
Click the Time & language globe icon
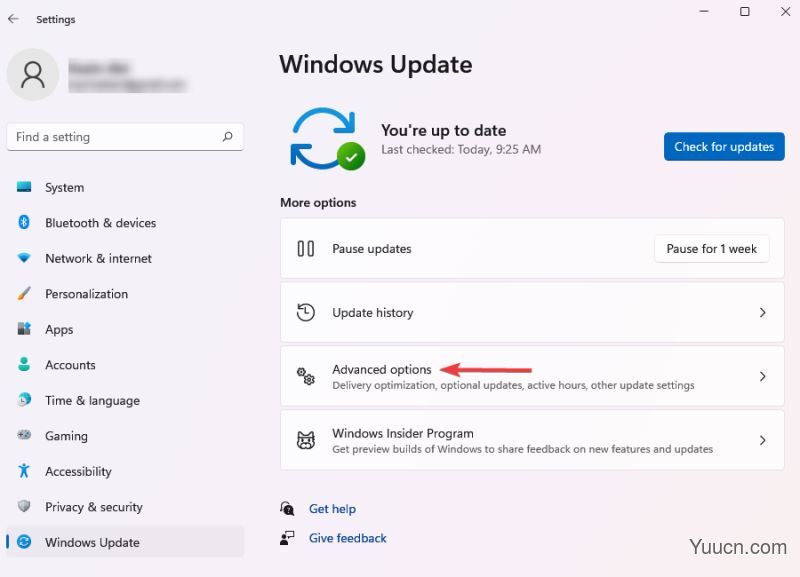pyautogui.click(x=23, y=399)
